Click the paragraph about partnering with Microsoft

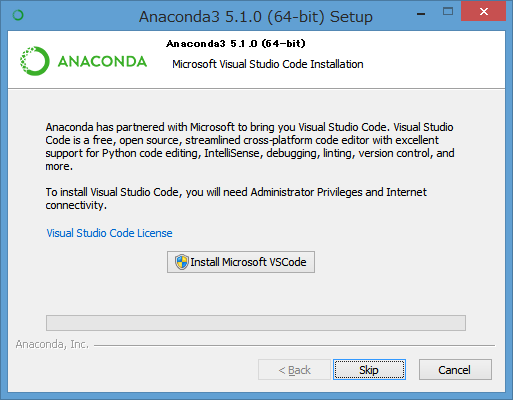click(x=250, y=146)
